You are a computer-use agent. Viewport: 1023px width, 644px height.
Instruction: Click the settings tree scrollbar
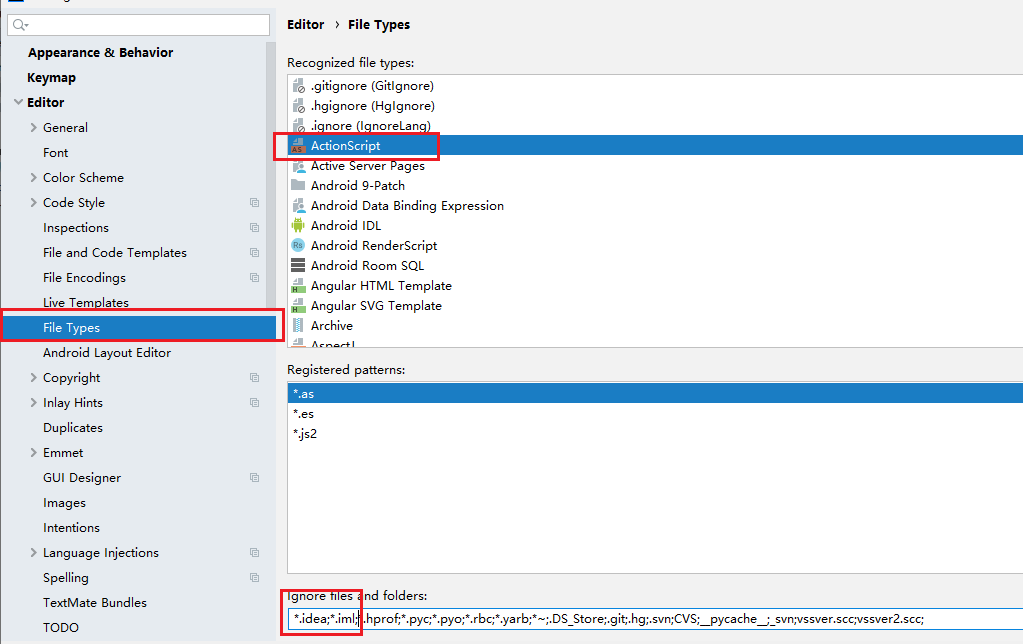271,176
